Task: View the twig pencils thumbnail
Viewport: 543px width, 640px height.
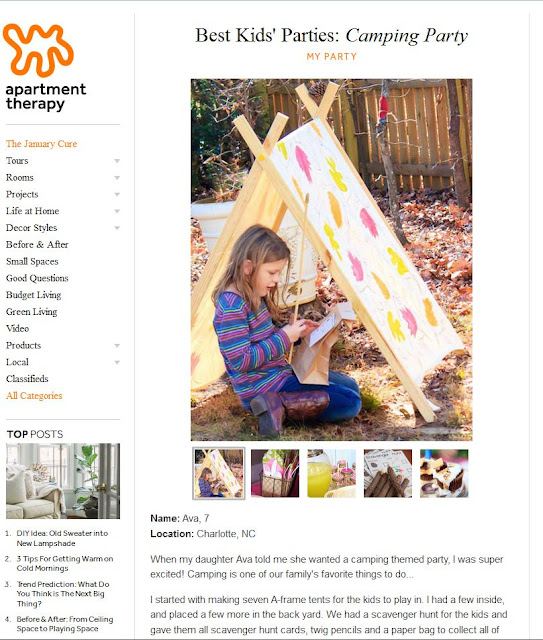Action: coord(388,473)
